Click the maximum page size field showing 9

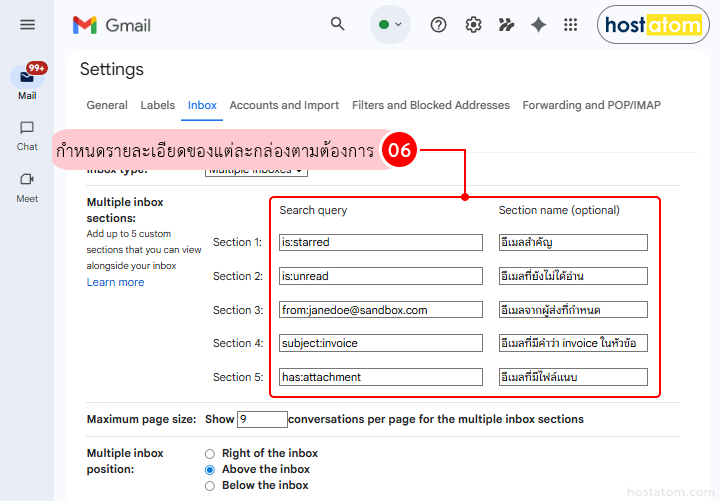point(262,419)
